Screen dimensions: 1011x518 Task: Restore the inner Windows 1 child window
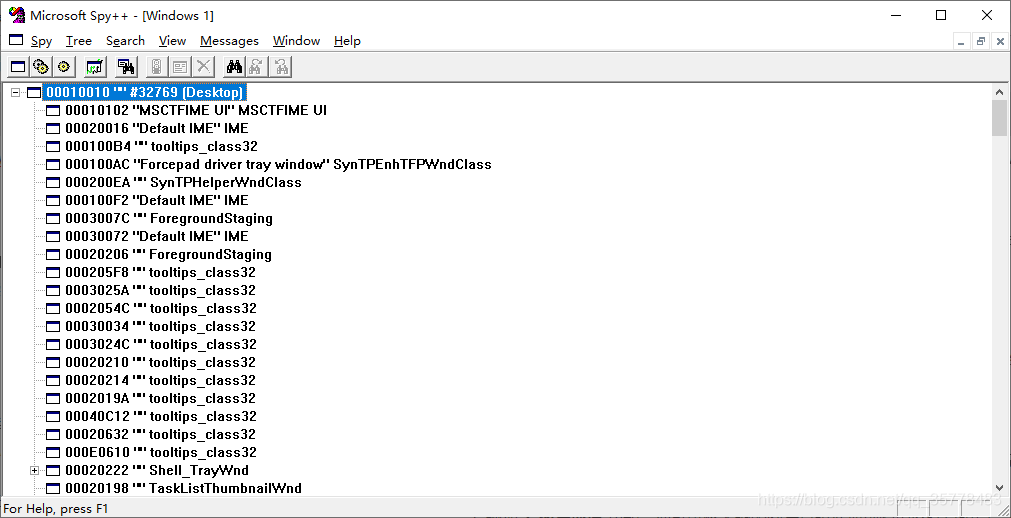click(981, 41)
